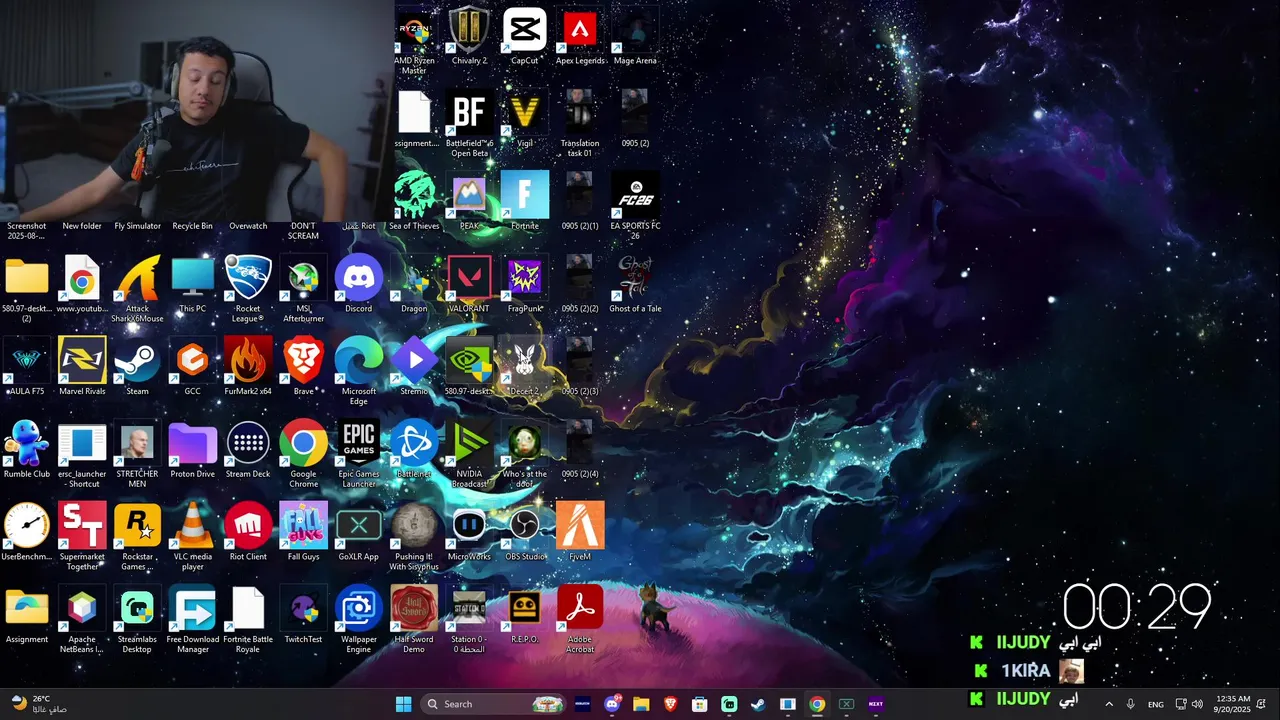
Task: Select the Google Chrome desktop icon
Action: click(303, 444)
